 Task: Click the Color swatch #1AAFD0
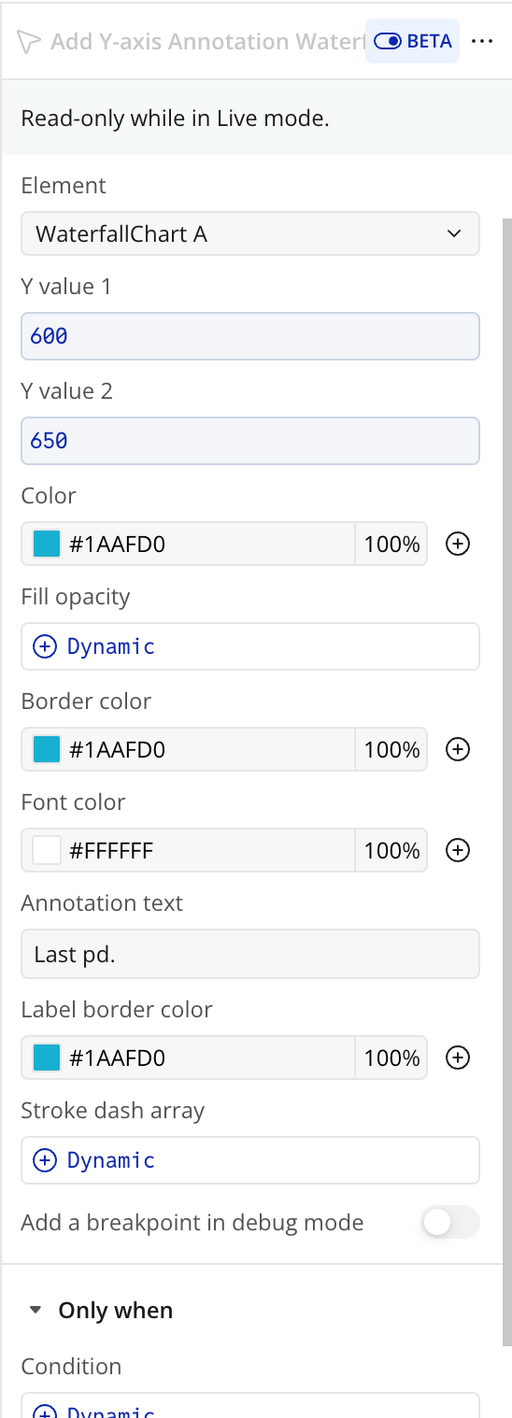coord(47,544)
